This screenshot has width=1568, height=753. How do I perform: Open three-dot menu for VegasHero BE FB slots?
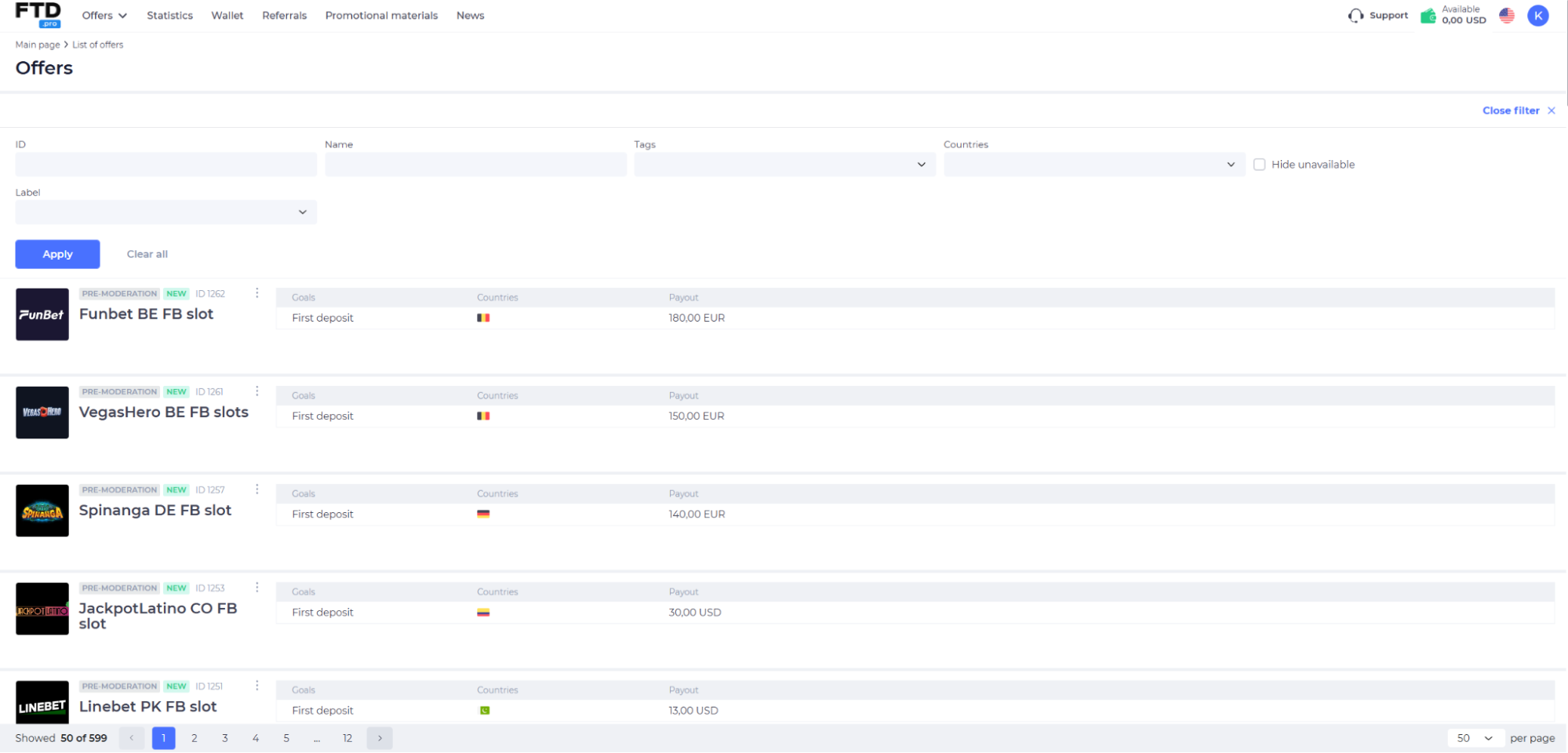tap(257, 391)
